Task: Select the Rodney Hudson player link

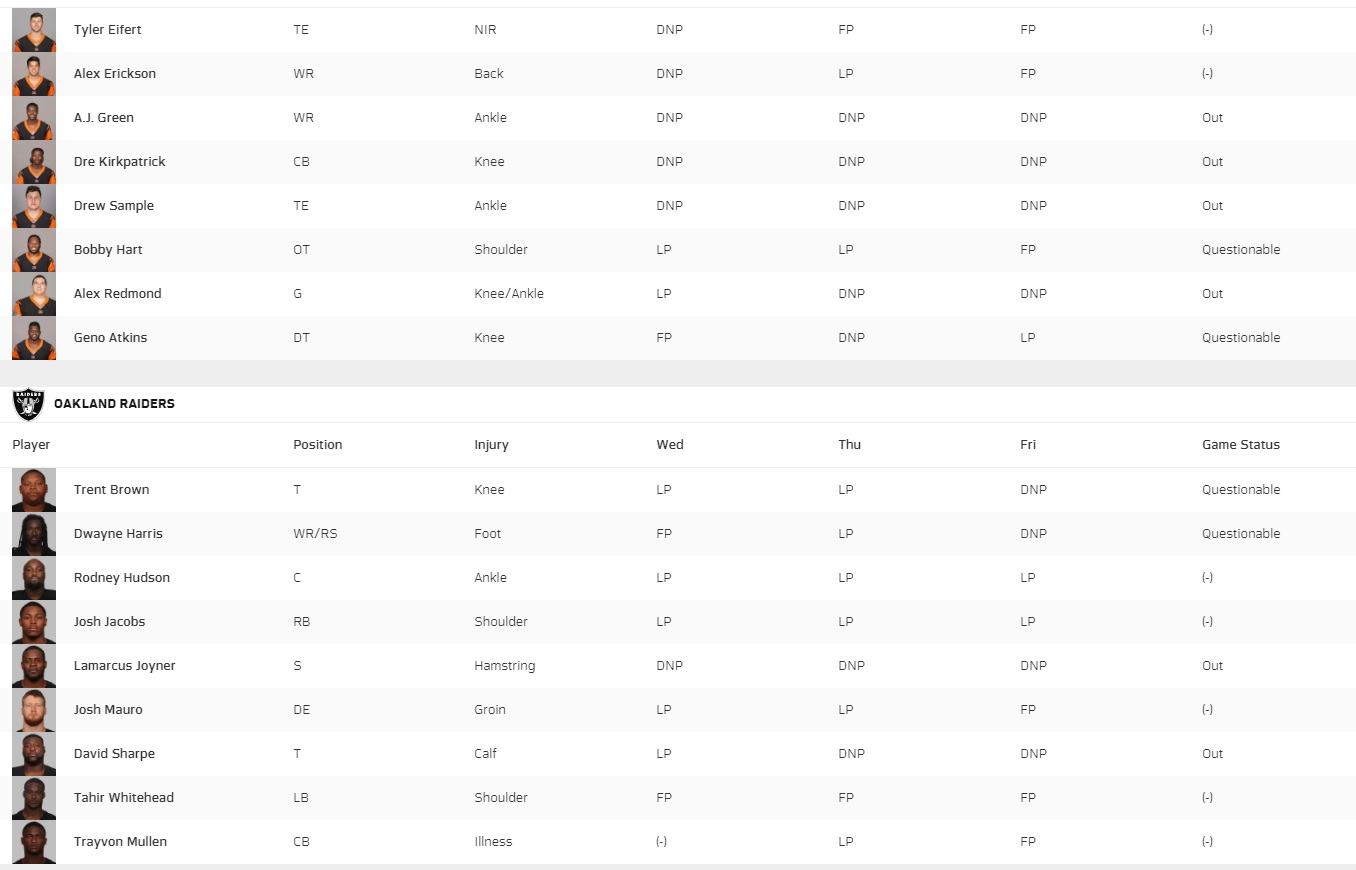Action: pyautogui.click(x=122, y=578)
